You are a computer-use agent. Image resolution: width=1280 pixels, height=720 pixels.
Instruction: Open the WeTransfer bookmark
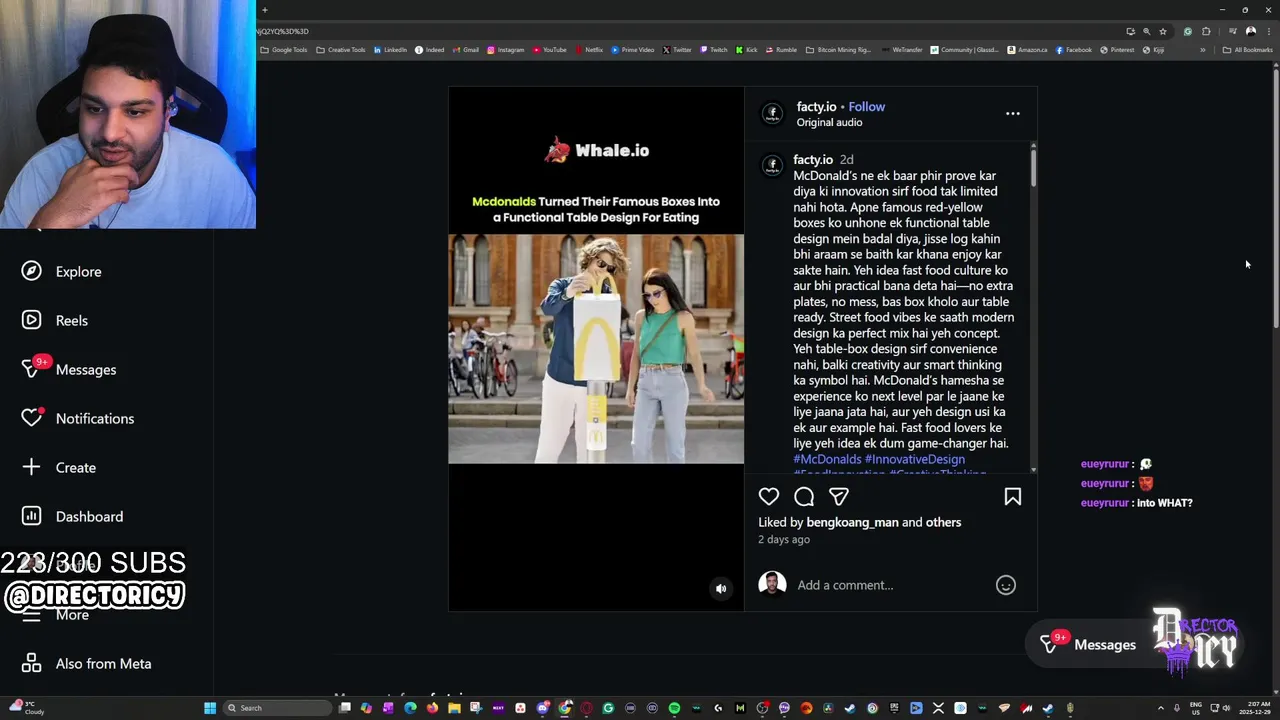tap(902, 50)
